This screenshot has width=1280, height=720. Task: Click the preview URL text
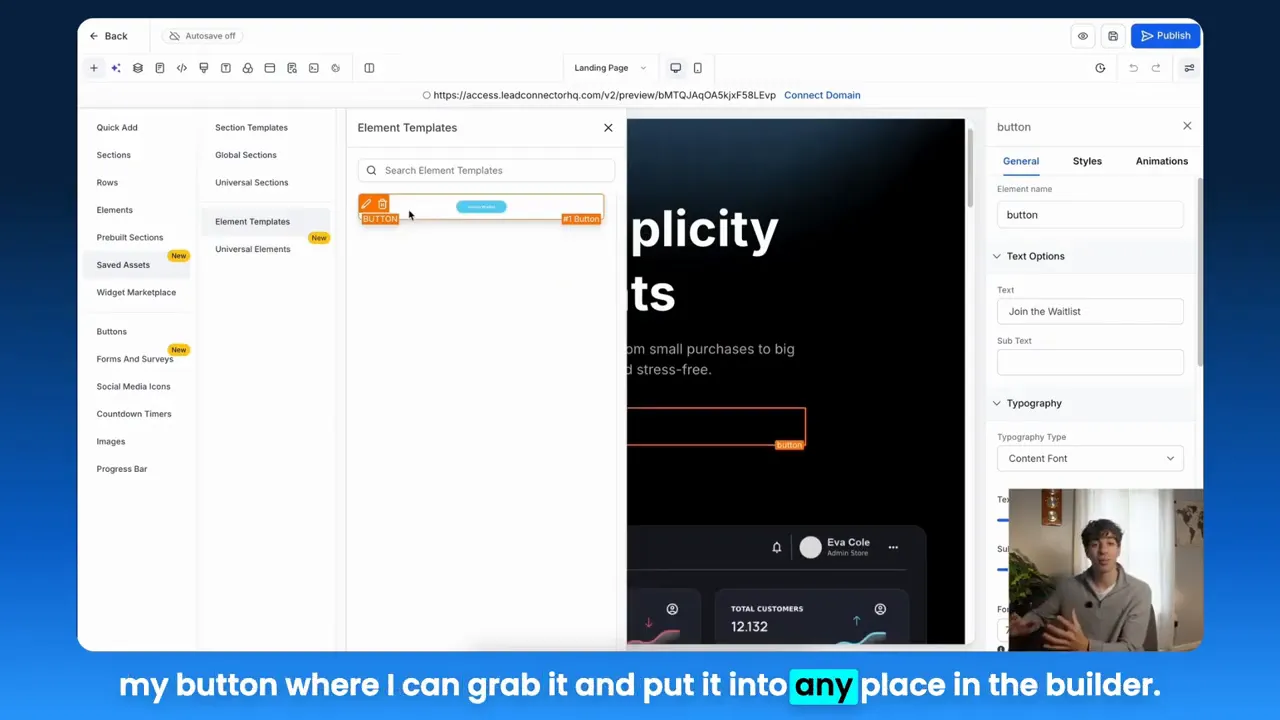(x=604, y=95)
